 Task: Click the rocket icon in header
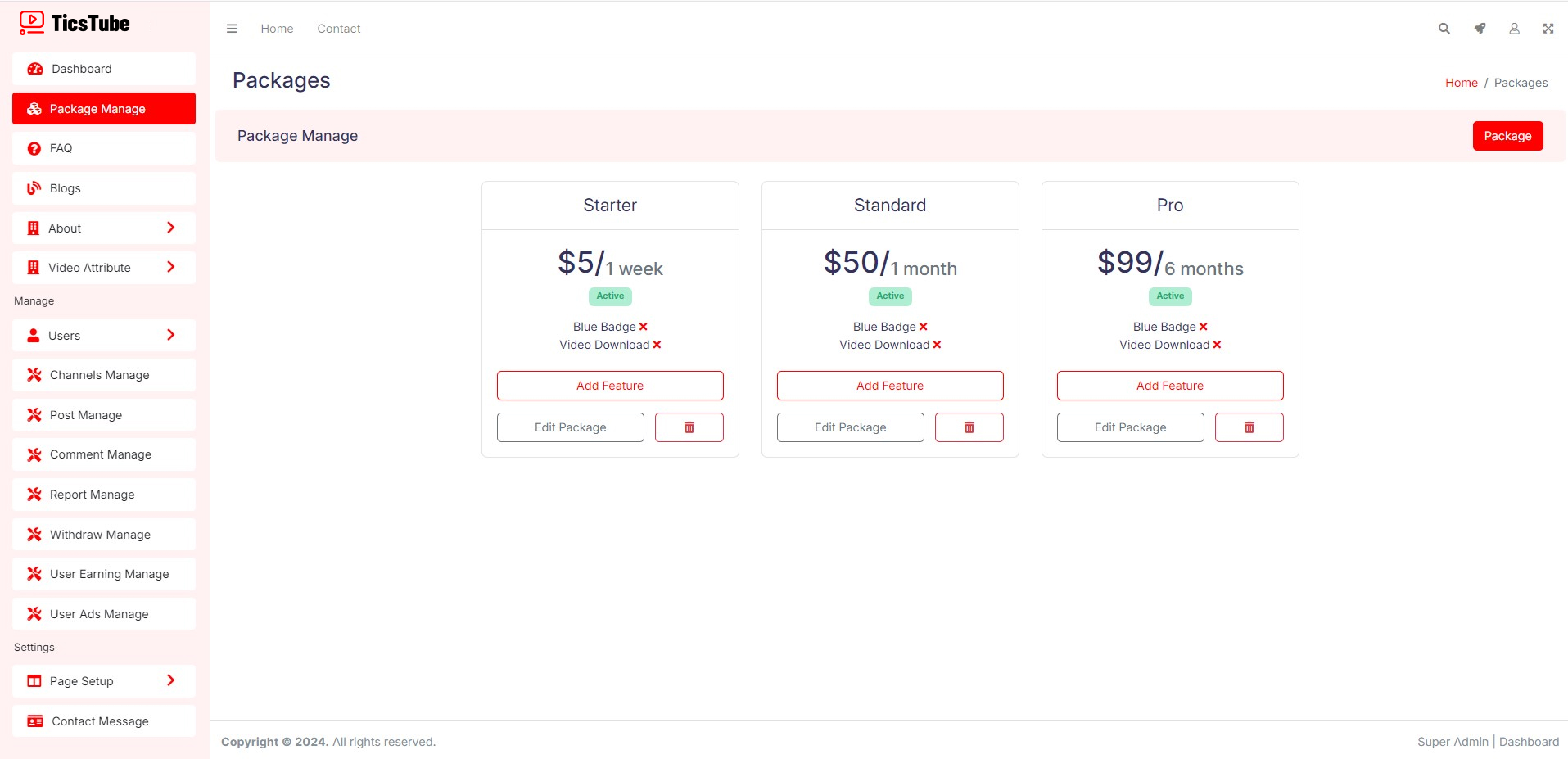[1480, 29]
